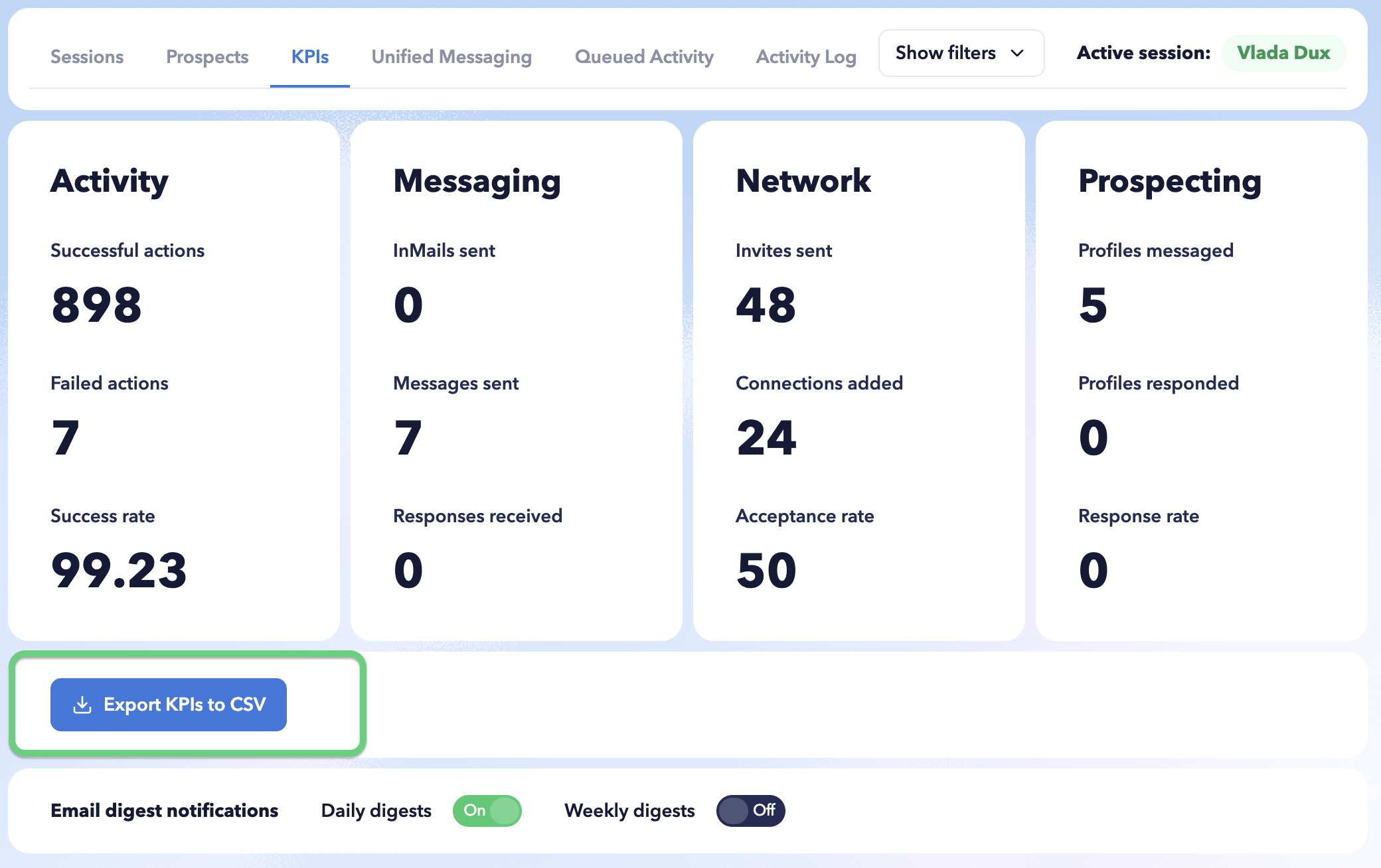Screen dimensions: 1381x868
Task: Click the Success rate value 99.23
Action: [x=120, y=571]
